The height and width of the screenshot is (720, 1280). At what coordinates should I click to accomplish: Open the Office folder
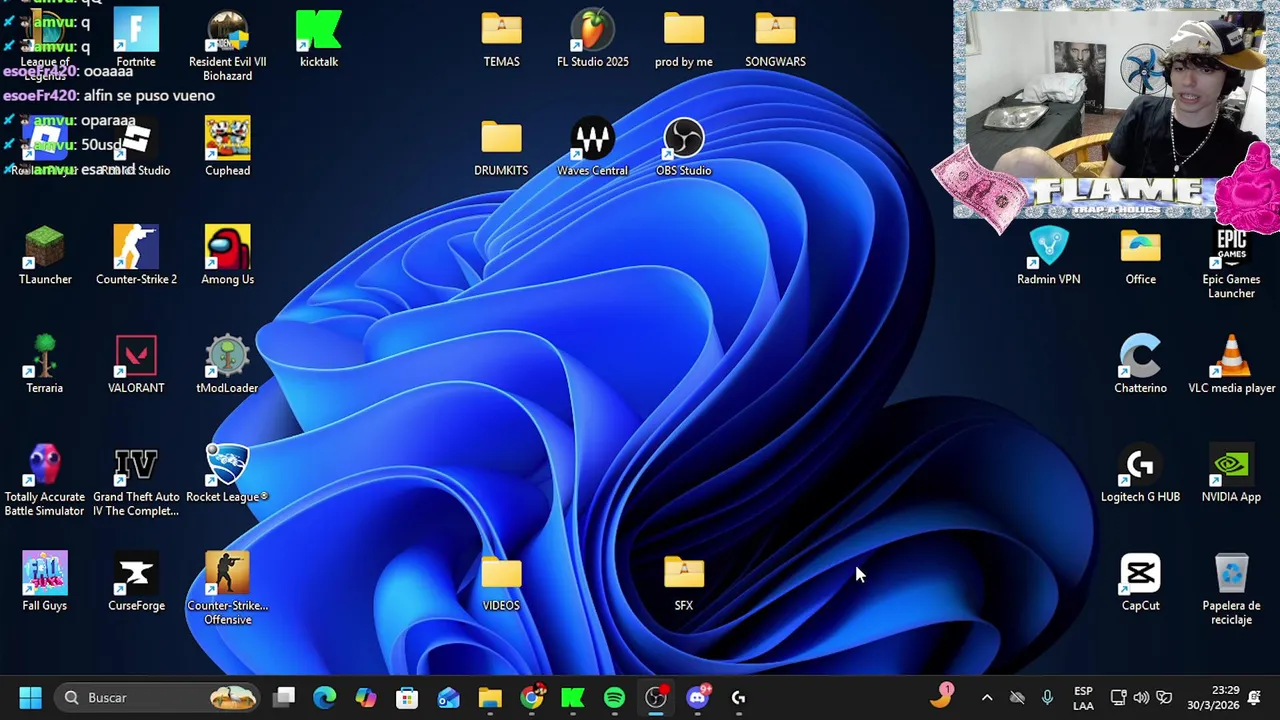(x=1141, y=255)
